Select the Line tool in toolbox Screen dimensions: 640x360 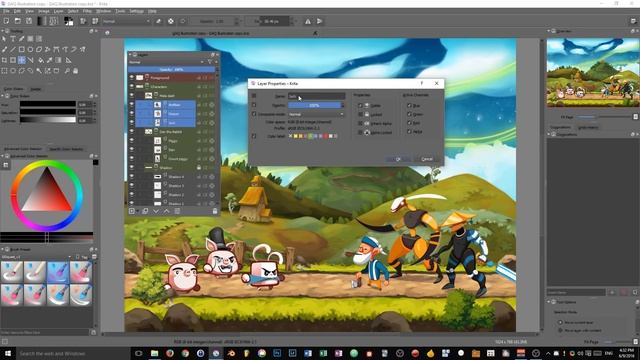(13, 49)
